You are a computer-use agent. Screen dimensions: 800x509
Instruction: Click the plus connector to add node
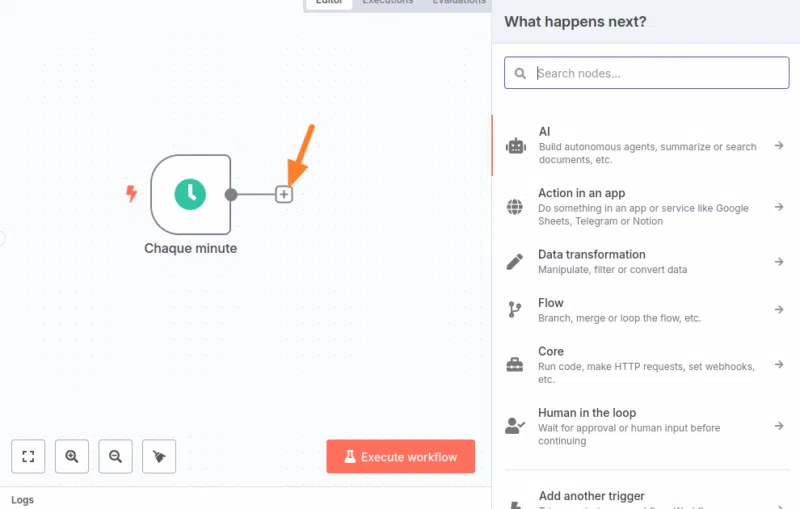pos(284,194)
